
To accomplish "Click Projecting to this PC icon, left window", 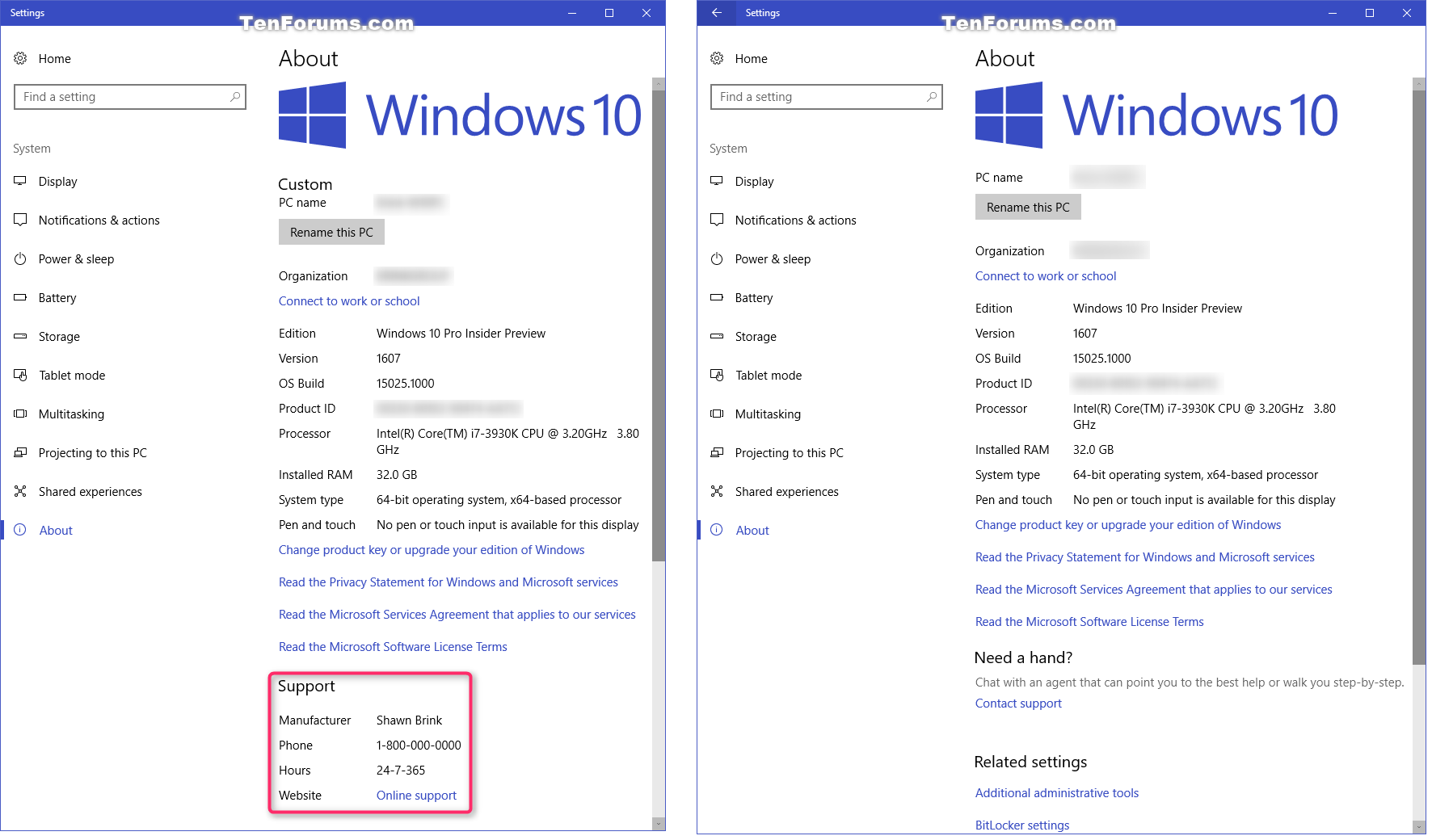I will (x=20, y=452).
